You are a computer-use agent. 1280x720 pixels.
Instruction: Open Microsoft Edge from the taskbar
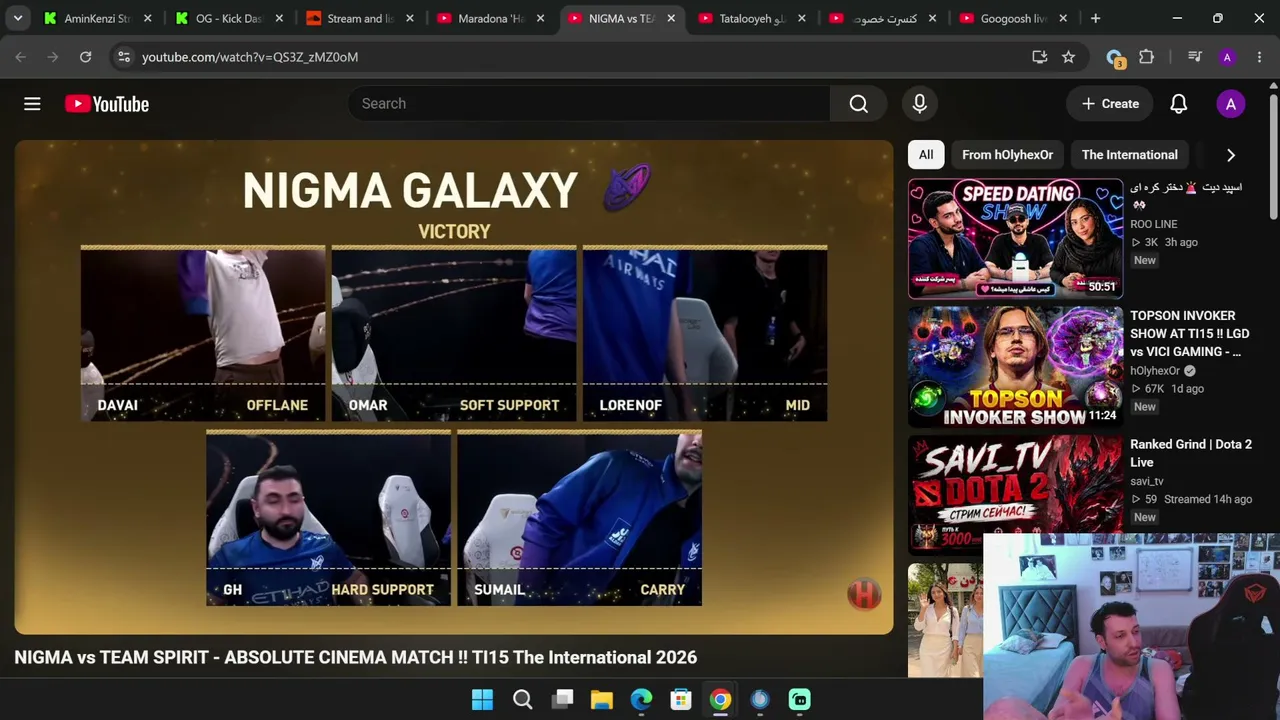641,700
